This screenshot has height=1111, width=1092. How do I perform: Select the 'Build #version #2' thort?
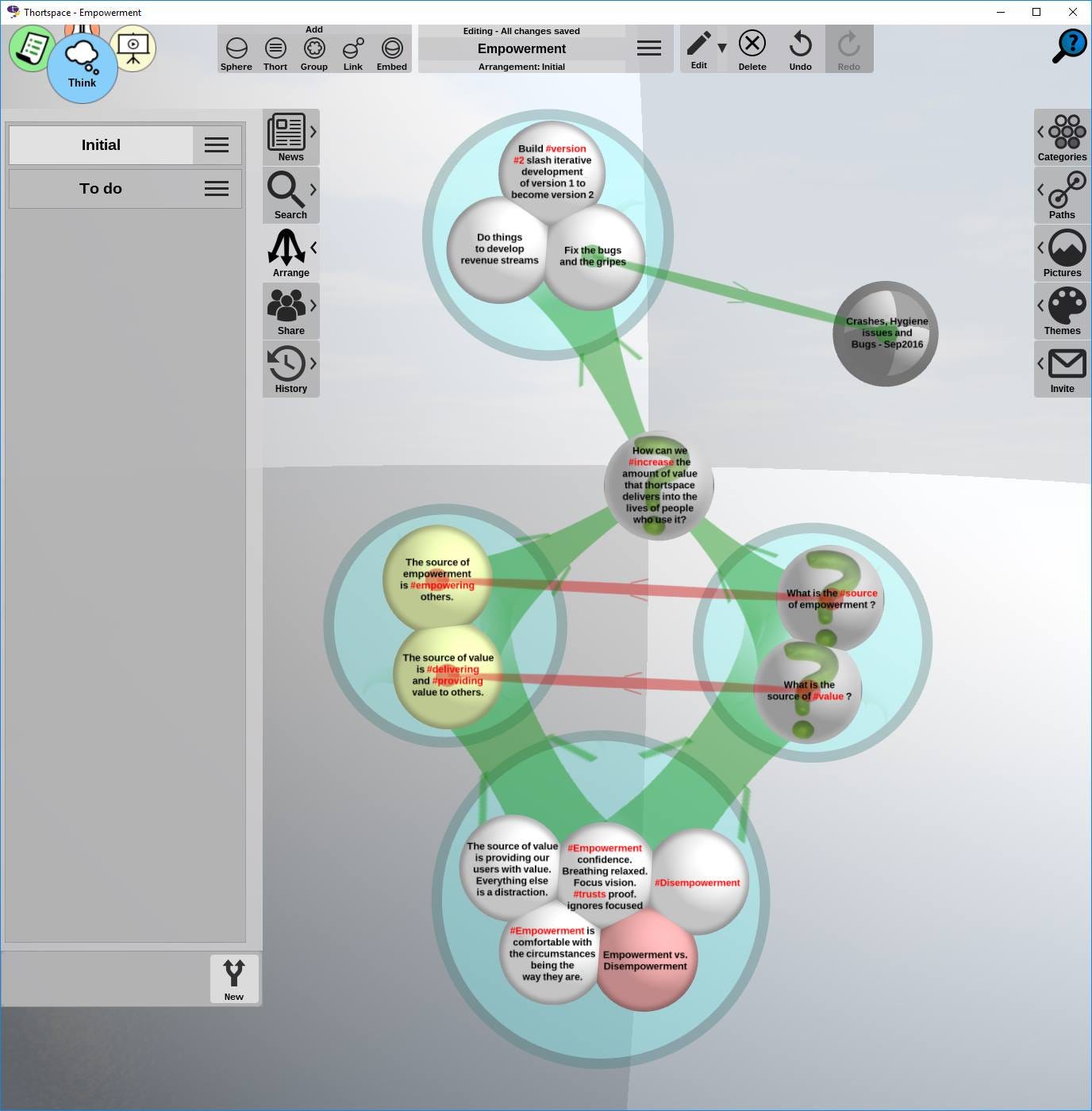point(552,172)
